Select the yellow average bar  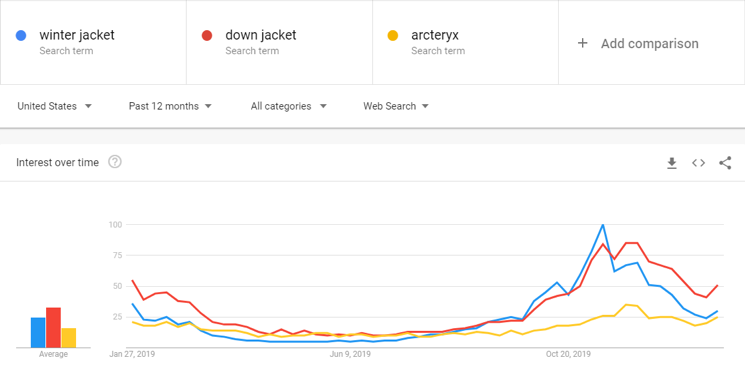(x=69, y=338)
